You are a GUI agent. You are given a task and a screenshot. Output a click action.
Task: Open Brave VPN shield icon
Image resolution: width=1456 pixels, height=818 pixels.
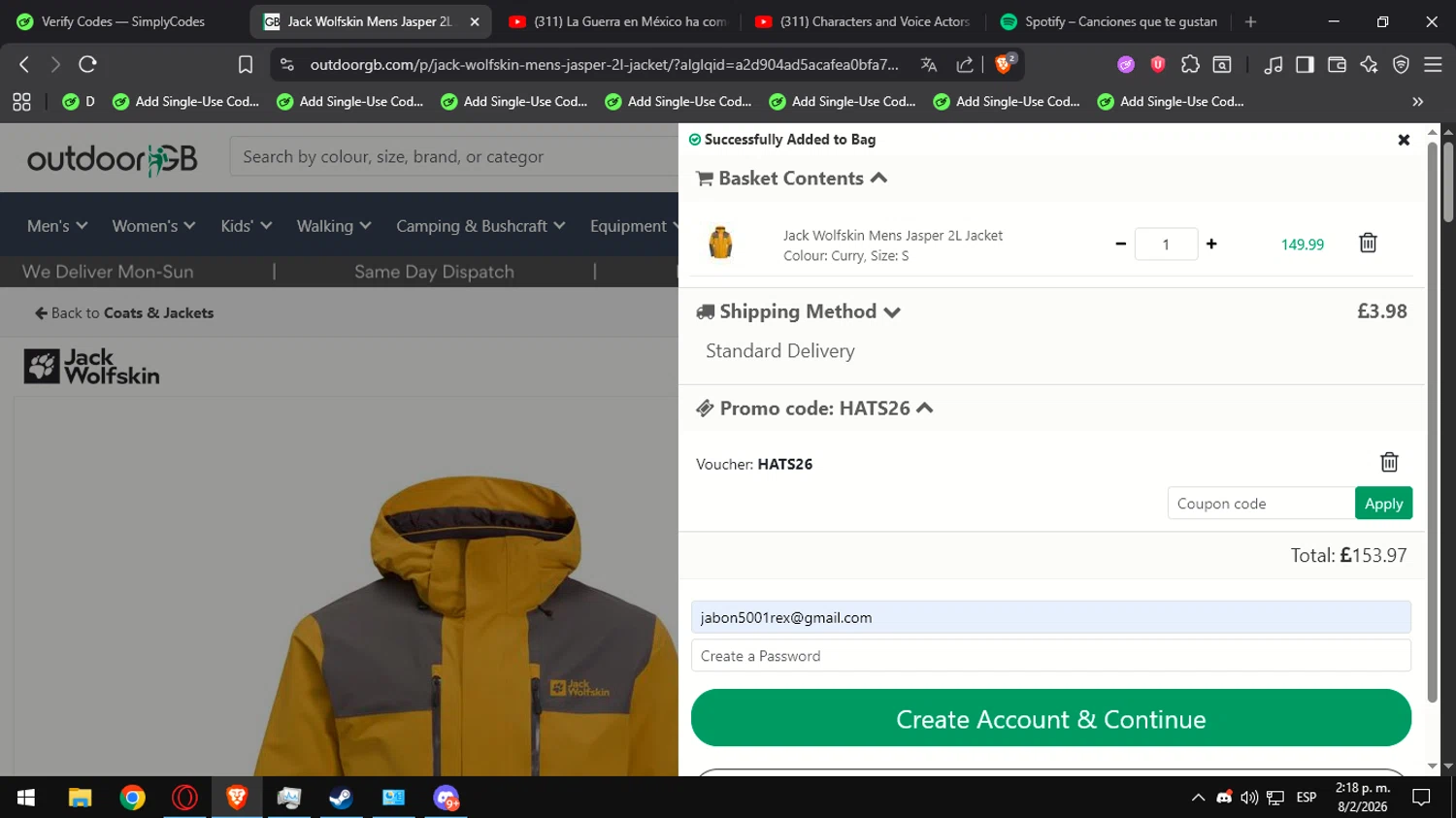[1401, 64]
